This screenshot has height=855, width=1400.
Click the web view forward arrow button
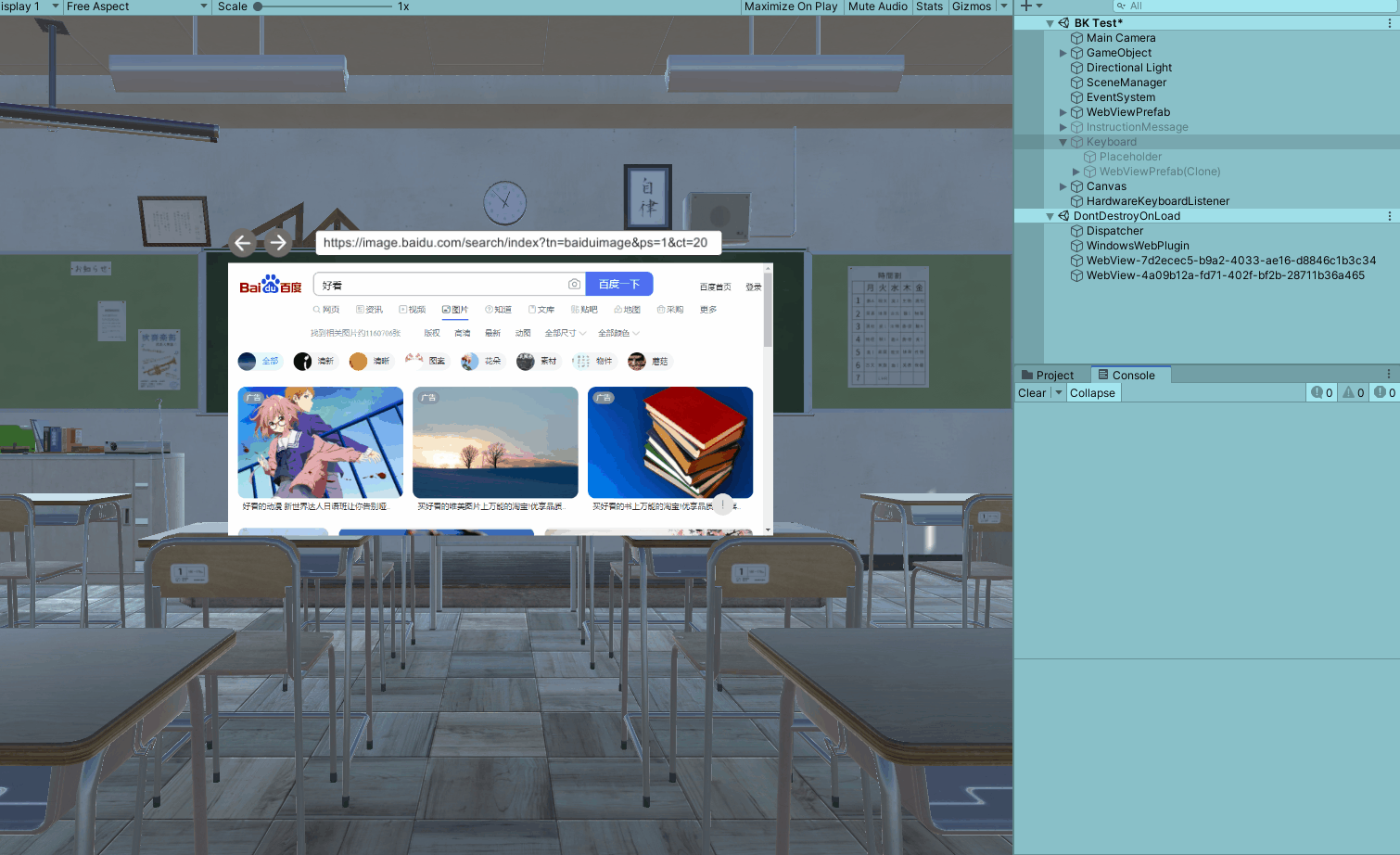click(278, 243)
